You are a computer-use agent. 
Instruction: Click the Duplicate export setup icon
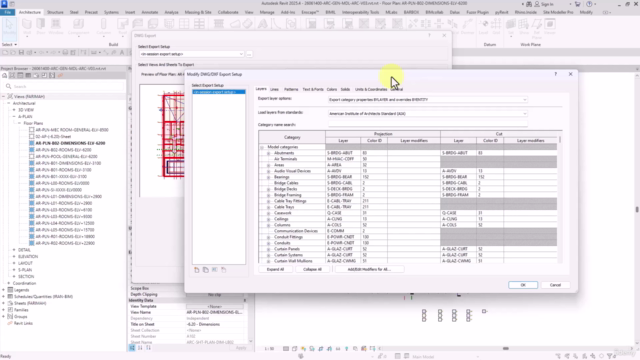tap(206, 270)
